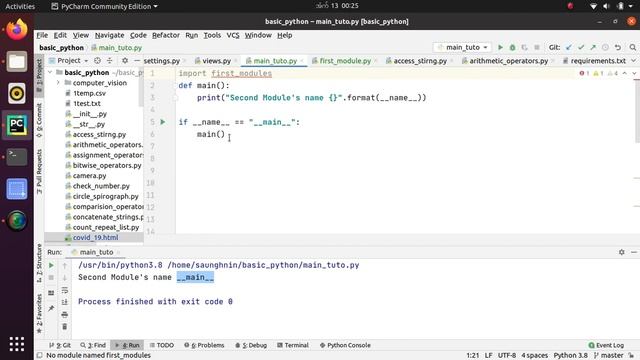Viewport: 640px width, 360px height.
Task: Open the Commit side tool window
Action: click(x=39, y=120)
